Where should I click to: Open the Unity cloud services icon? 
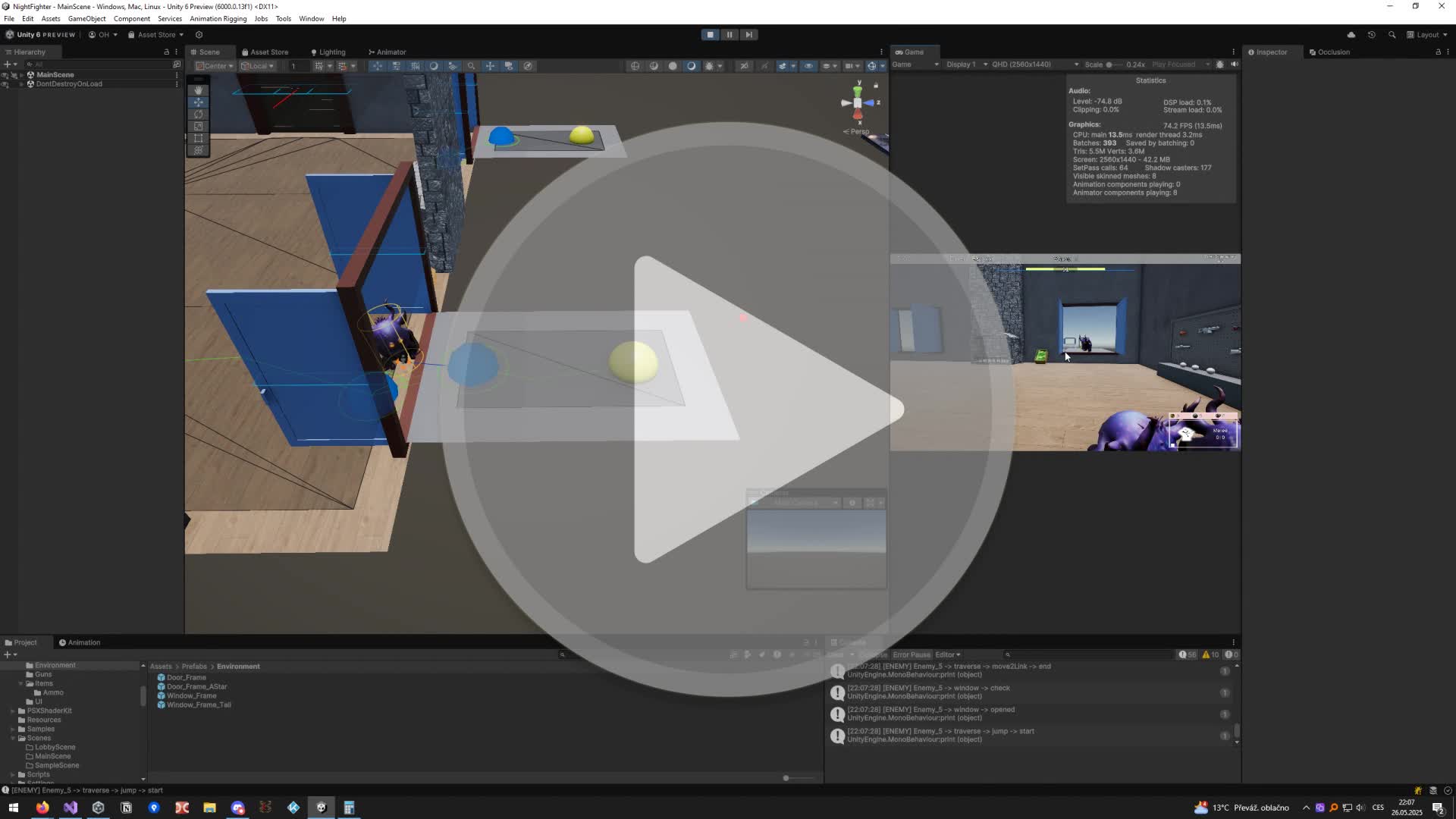(1351, 35)
